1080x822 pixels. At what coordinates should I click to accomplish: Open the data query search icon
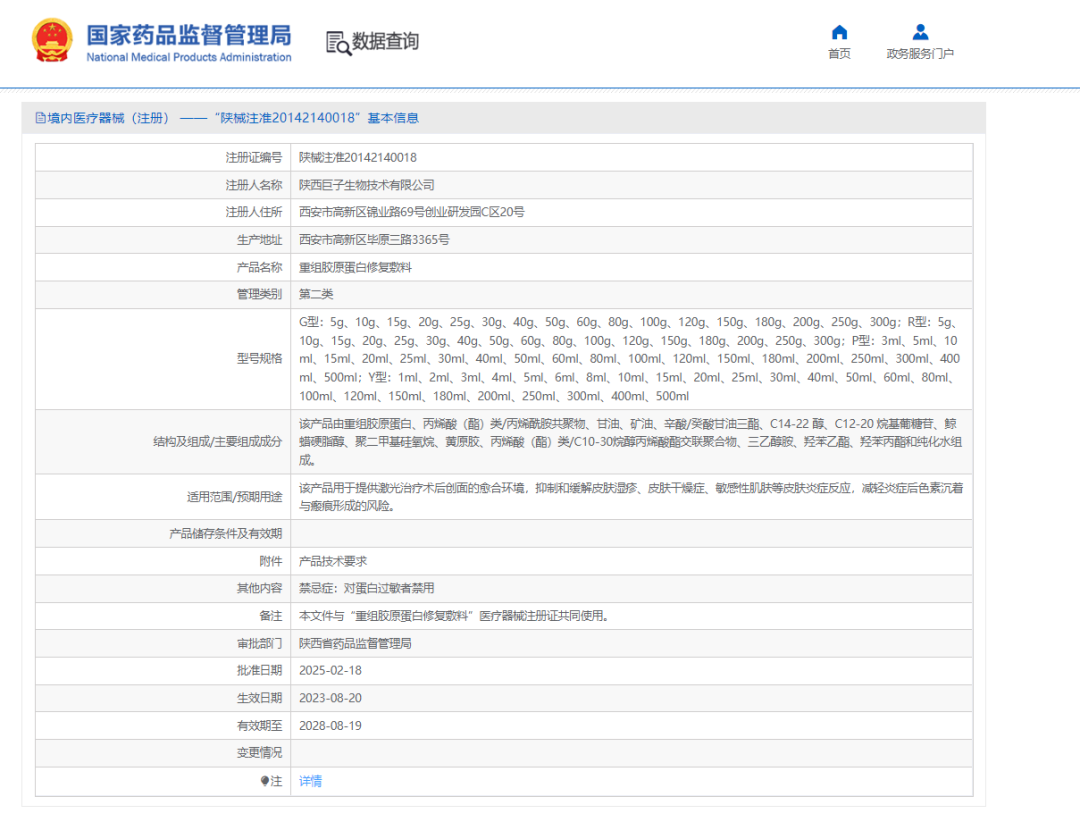pyautogui.click(x=338, y=43)
